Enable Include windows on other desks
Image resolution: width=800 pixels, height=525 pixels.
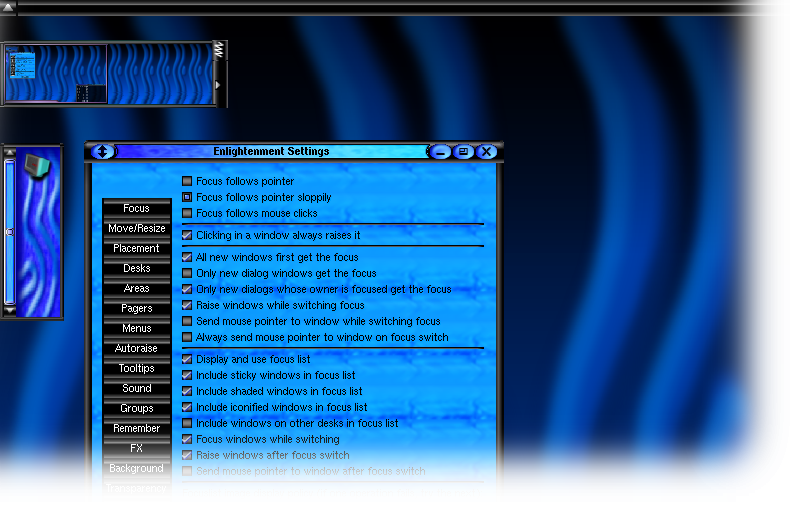[187, 423]
